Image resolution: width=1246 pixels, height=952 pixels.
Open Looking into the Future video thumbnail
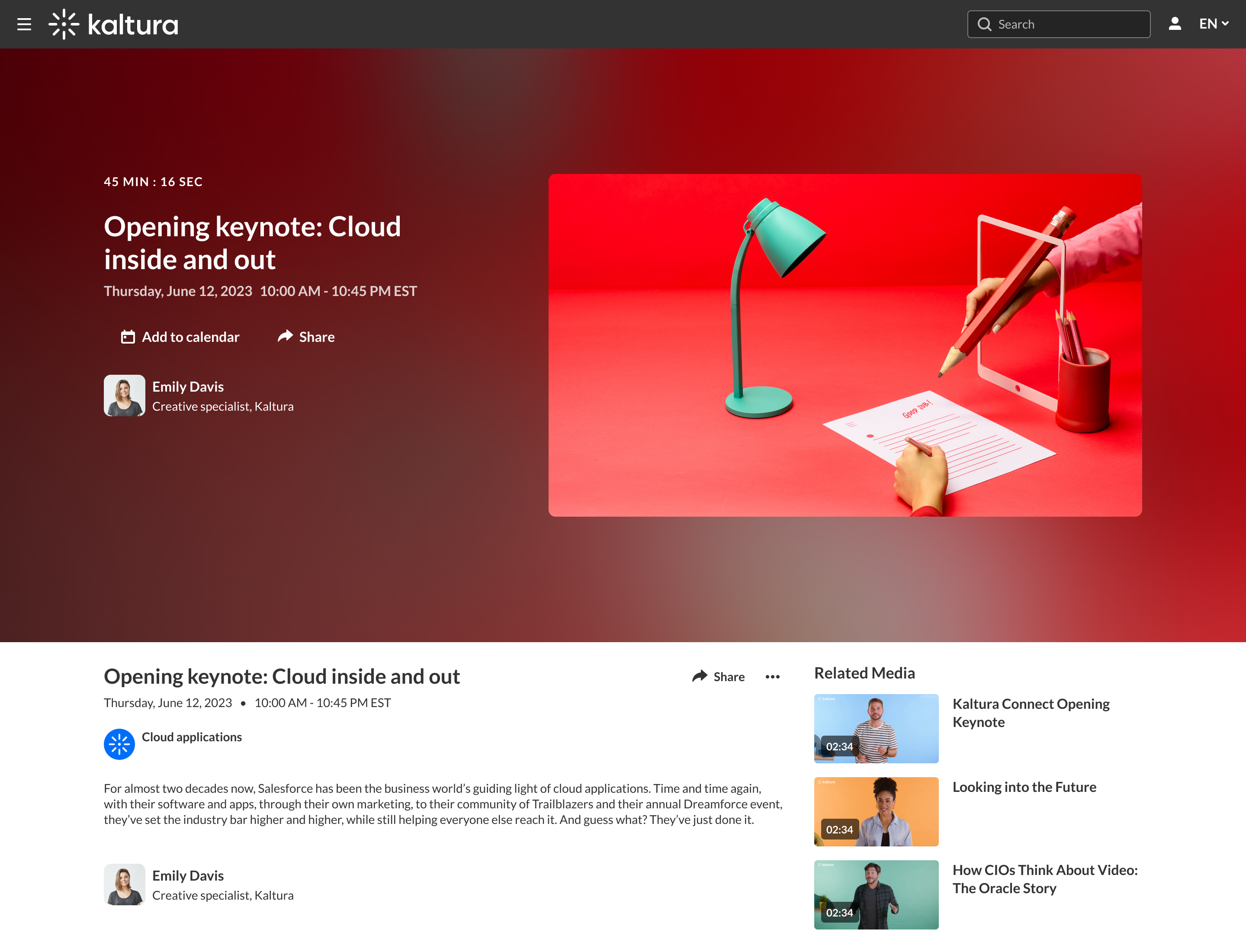pos(876,811)
